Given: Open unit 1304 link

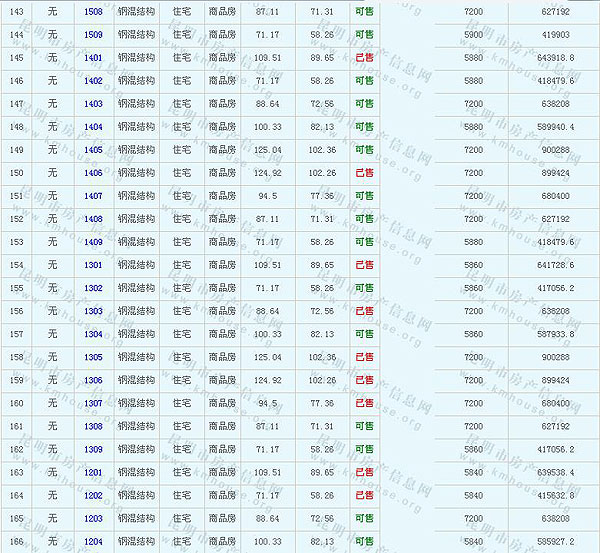Looking at the screenshot, I should (x=93, y=333).
